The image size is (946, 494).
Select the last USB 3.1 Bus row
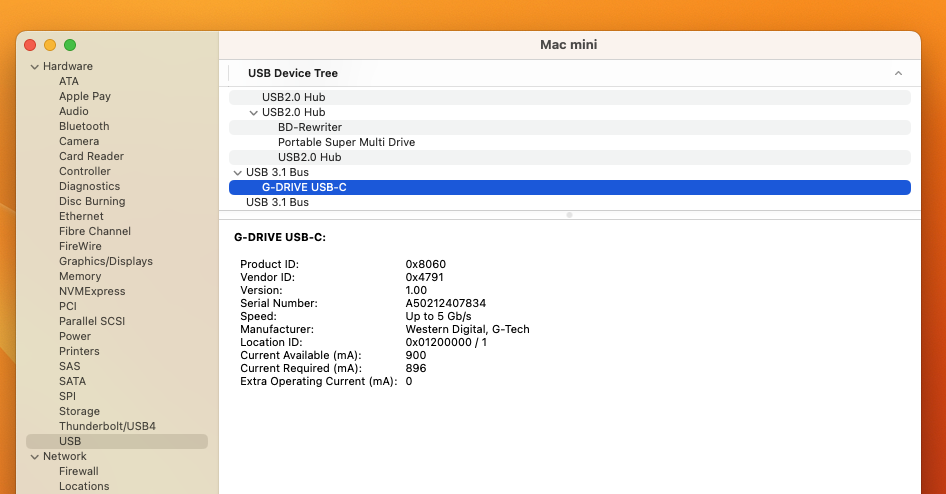[x=570, y=203]
